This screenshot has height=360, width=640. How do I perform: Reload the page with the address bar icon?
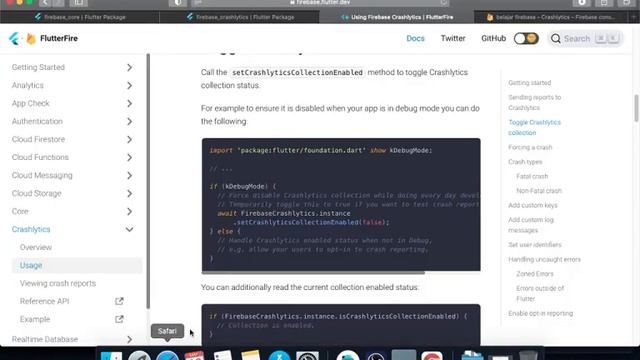pyautogui.click(x=443, y=2)
